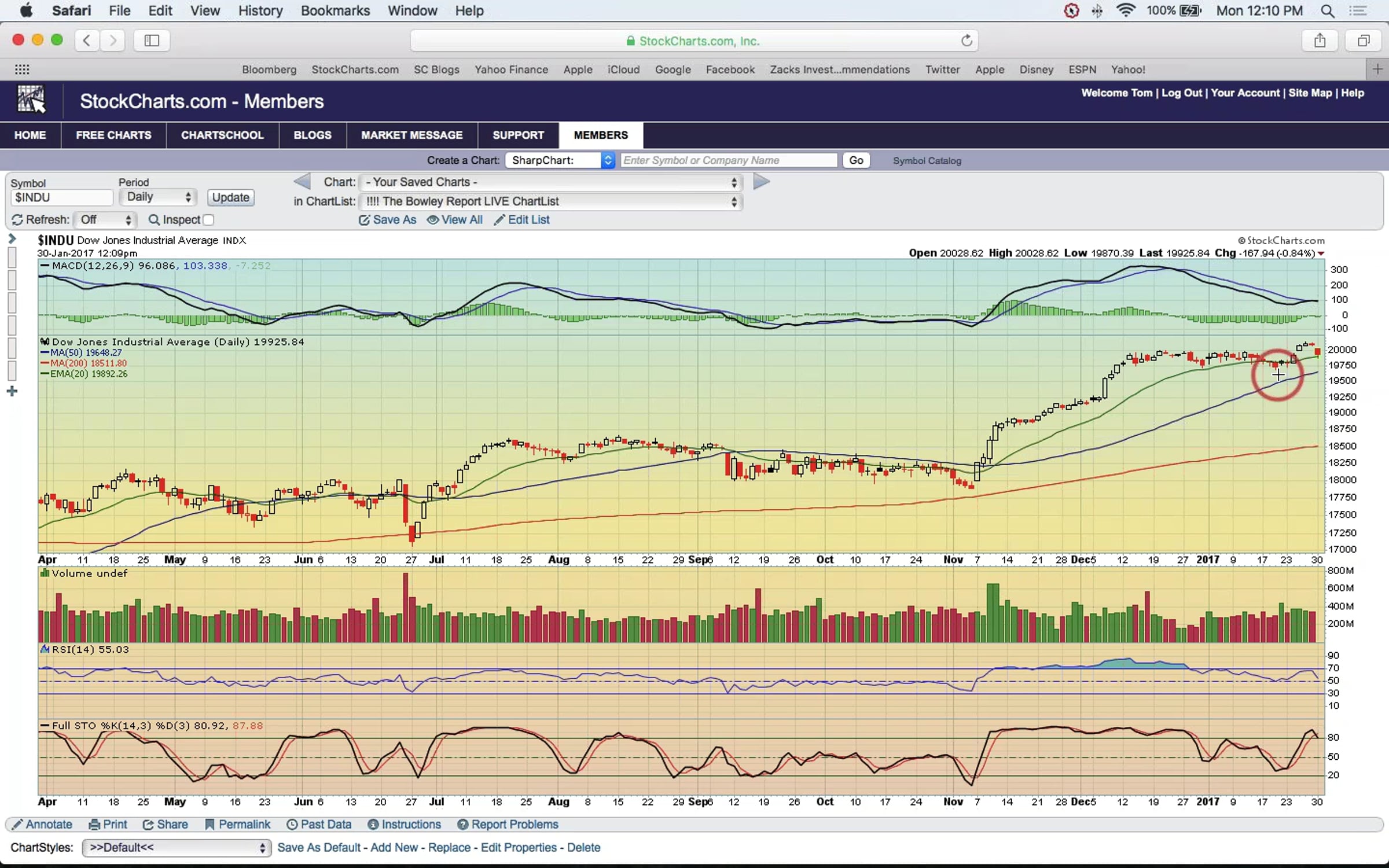Open the ChartStyles Default dropdown
Image resolution: width=1389 pixels, height=868 pixels.
[x=176, y=848]
